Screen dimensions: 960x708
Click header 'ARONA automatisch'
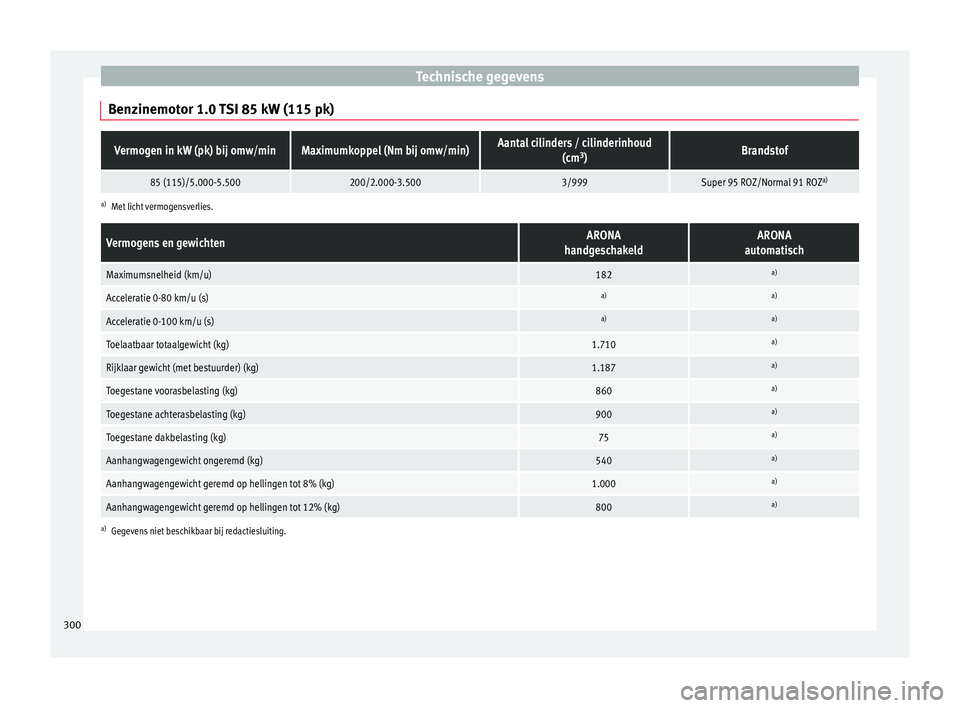pos(774,243)
